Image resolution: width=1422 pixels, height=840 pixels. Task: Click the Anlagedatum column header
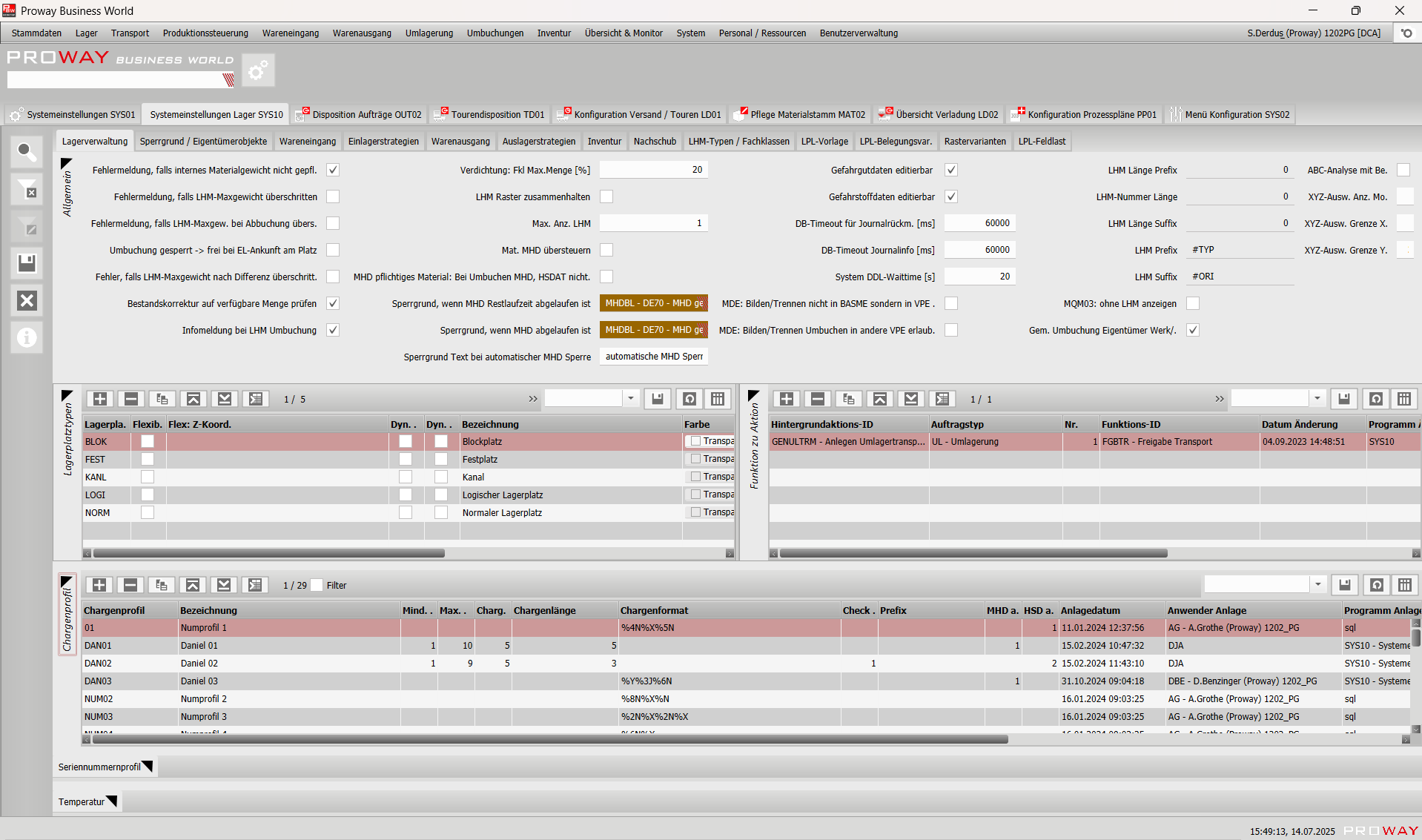pos(1111,610)
